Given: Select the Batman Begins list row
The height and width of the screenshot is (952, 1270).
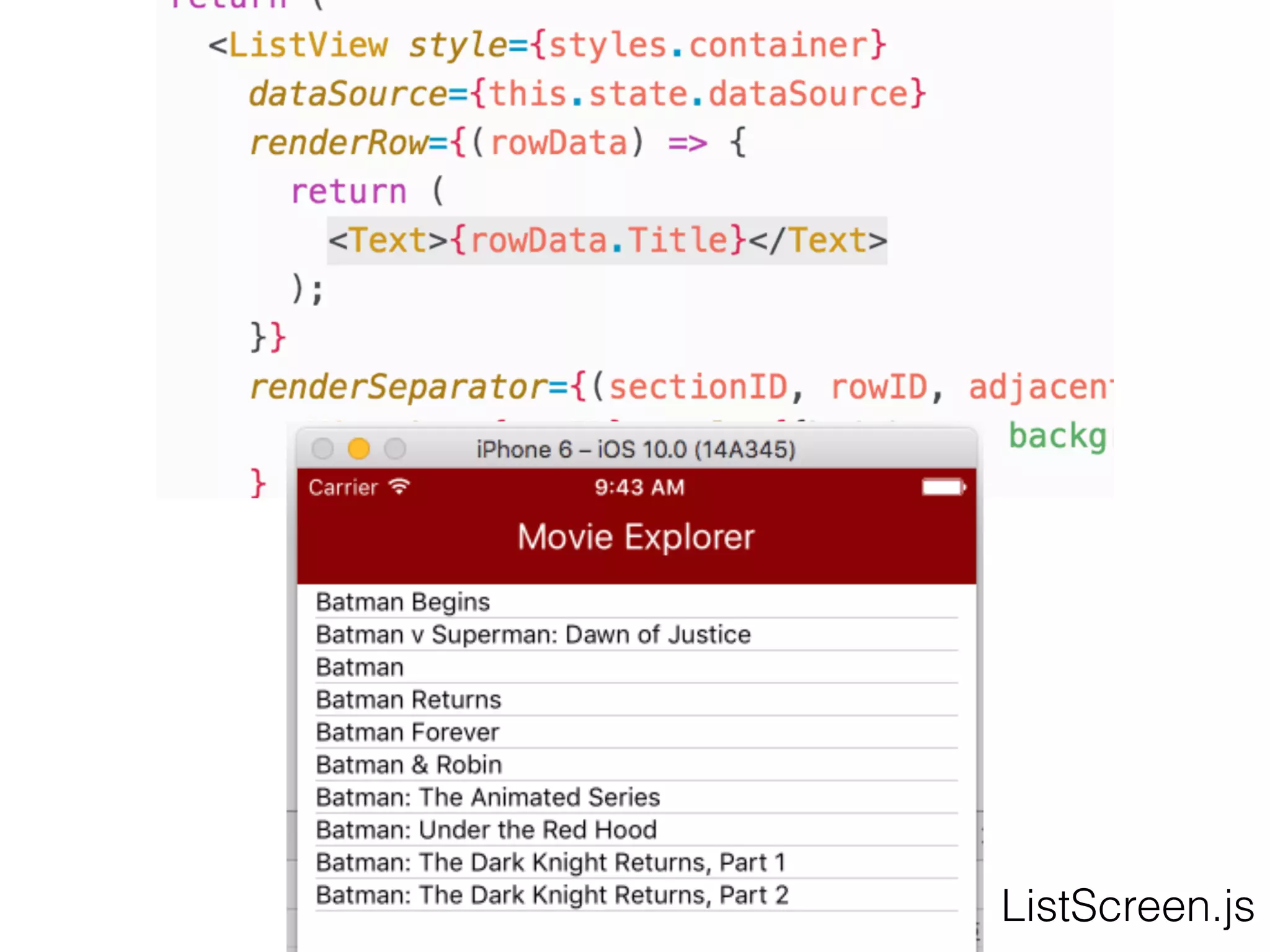Looking at the screenshot, I should [403, 602].
